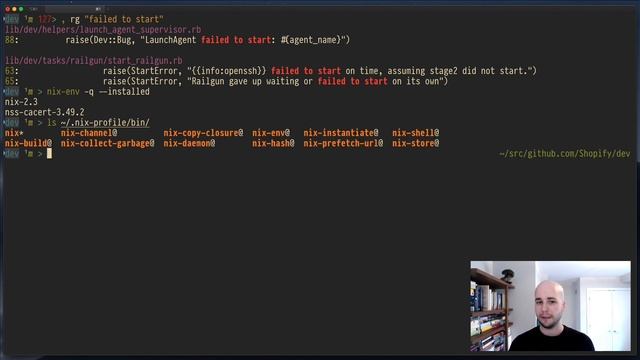
Task: Click line number 63 in search results
Action: [x=10, y=71]
